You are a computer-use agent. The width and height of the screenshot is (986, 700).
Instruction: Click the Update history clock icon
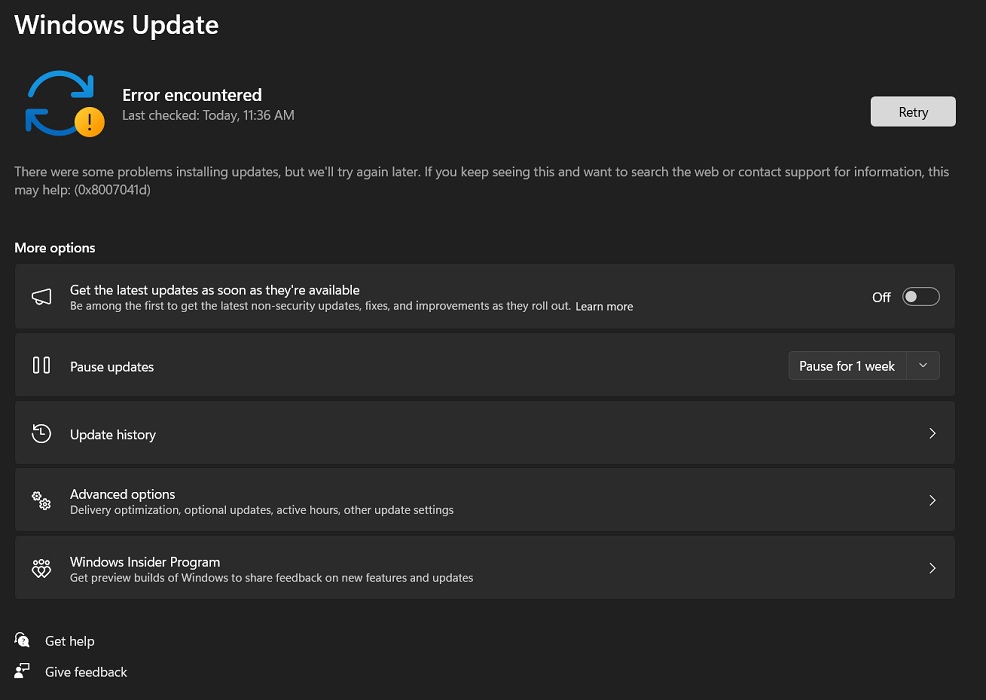click(41, 433)
